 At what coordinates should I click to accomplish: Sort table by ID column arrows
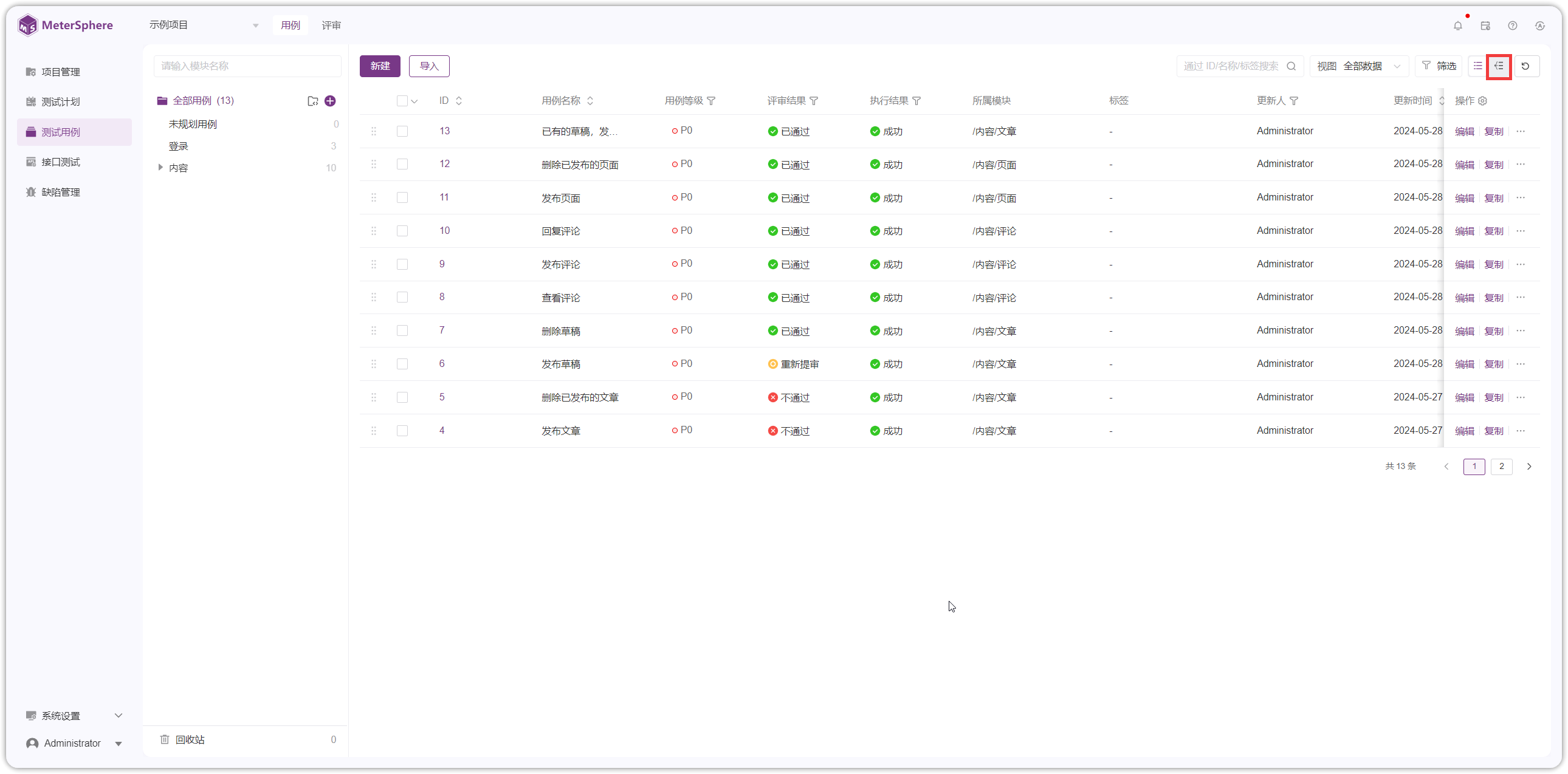point(459,101)
